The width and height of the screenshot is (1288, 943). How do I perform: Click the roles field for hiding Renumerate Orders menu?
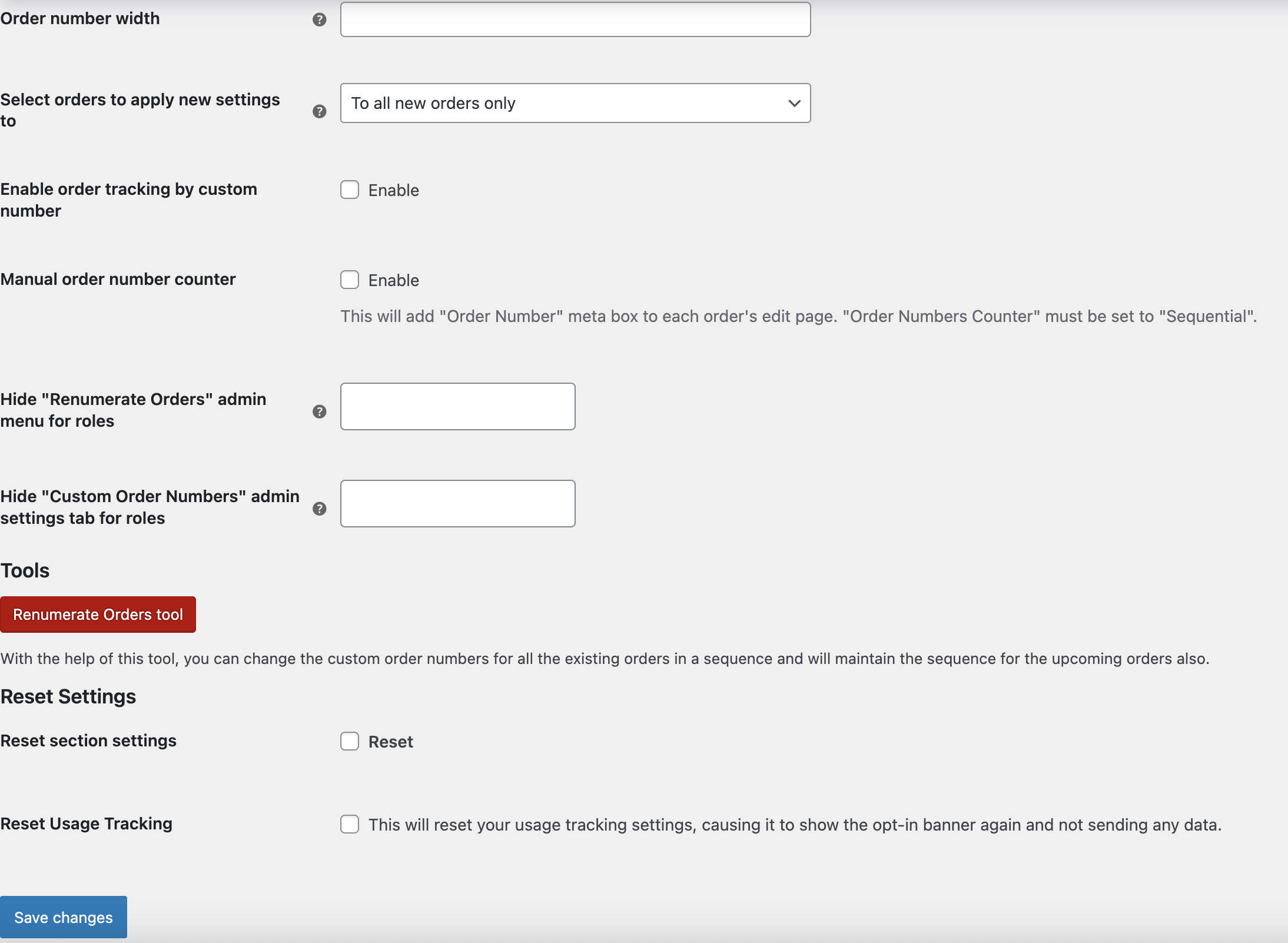[457, 406]
